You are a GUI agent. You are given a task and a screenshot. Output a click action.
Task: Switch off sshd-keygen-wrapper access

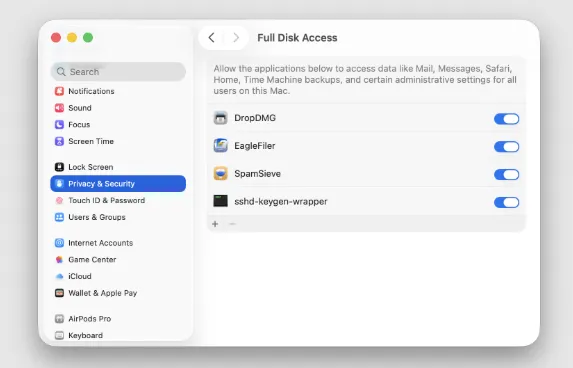506,202
